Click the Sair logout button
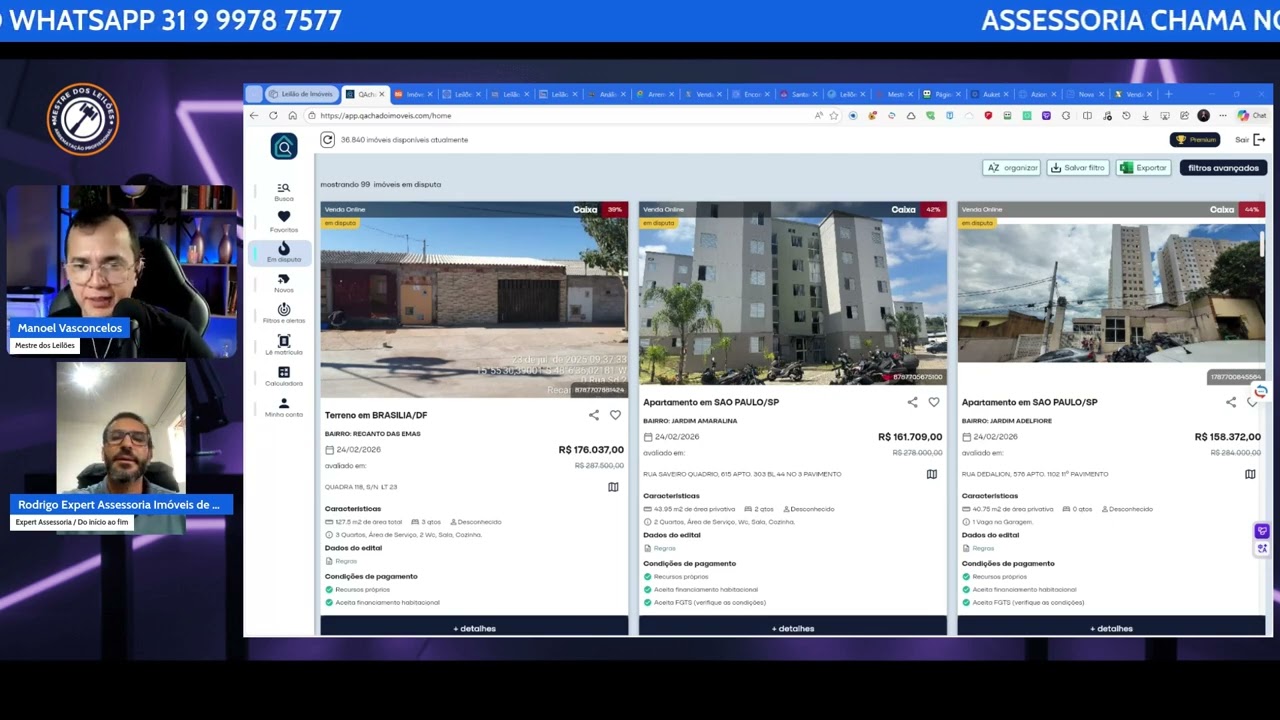The image size is (1280, 720). pyautogui.click(x=1250, y=140)
